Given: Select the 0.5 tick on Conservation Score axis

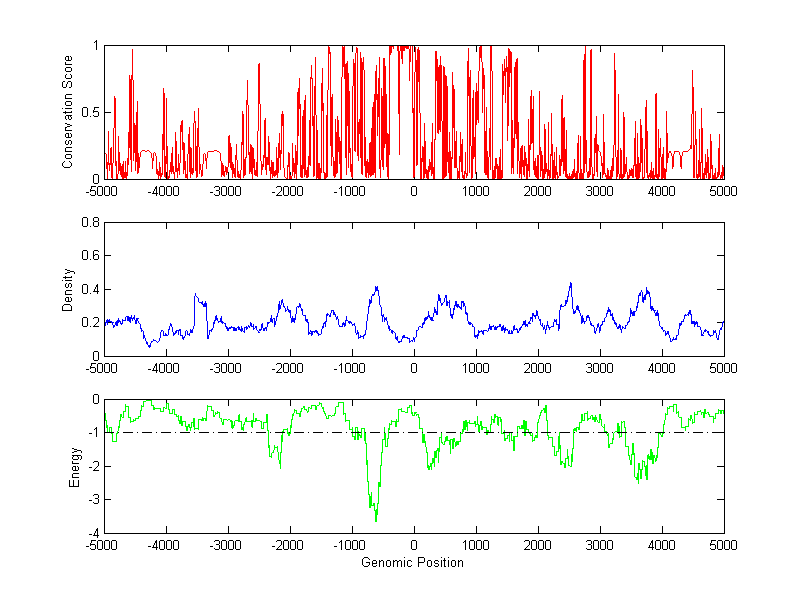Looking at the screenshot, I should 90,113.
